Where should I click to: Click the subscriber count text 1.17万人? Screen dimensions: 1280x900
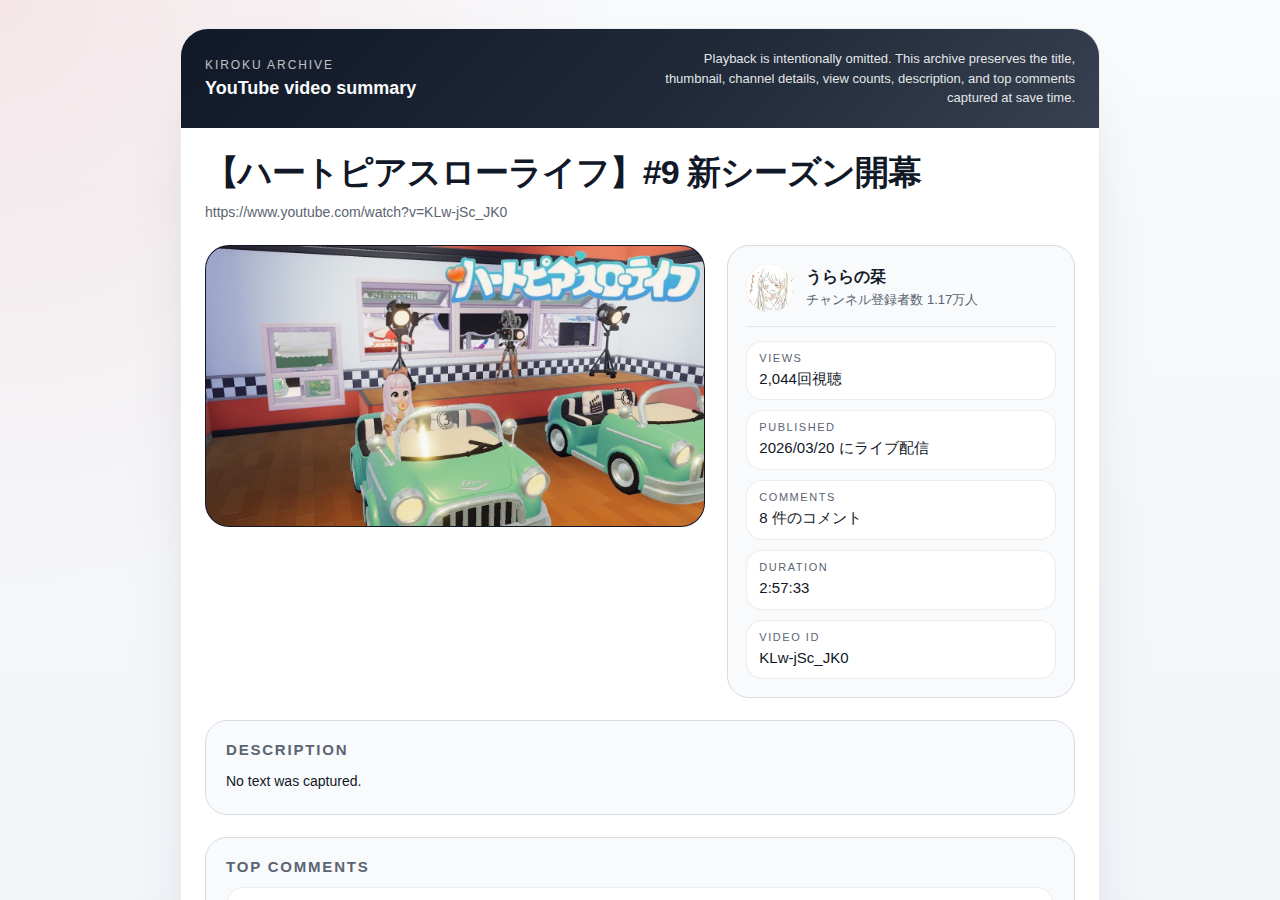point(952,300)
